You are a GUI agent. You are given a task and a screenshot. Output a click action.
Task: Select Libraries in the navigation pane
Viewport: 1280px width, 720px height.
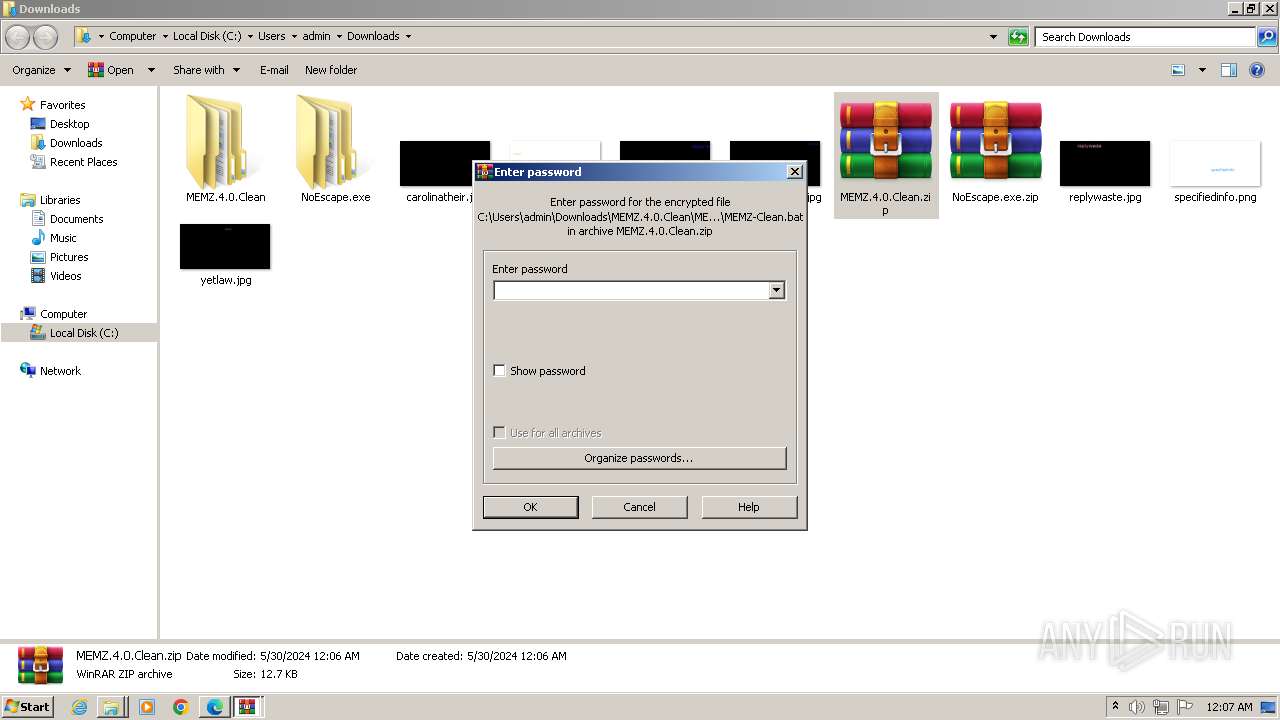(x=60, y=200)
